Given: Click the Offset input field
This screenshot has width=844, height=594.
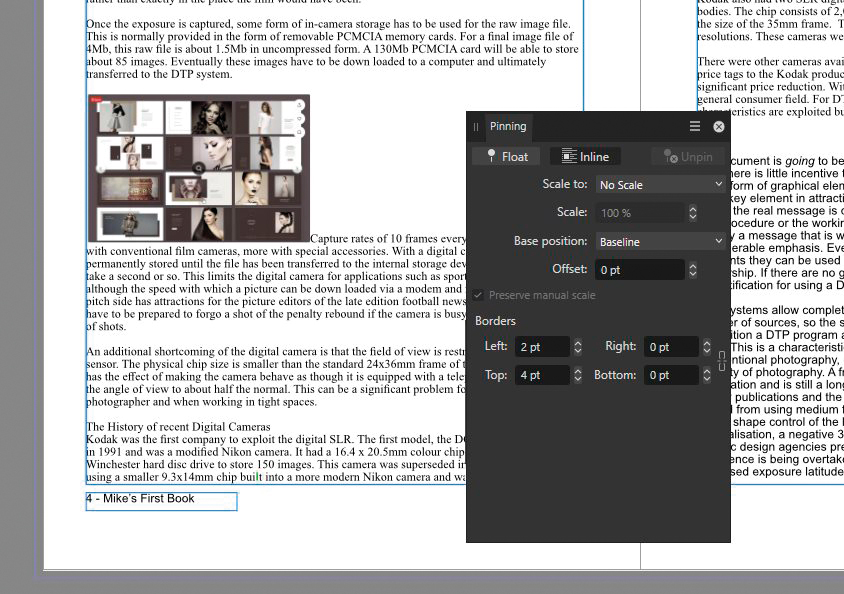Looking at the screenshot, I should coord(640,270).
